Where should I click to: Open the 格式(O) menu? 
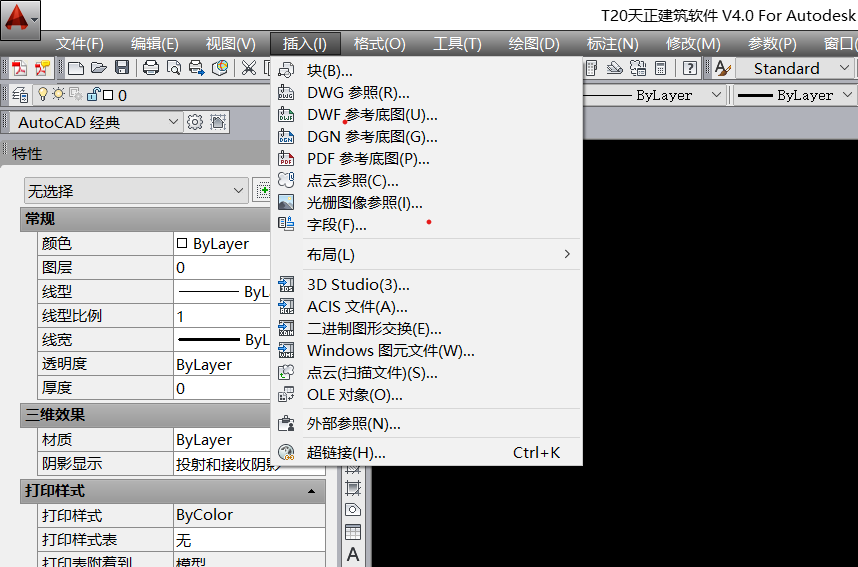coord(380,44)
